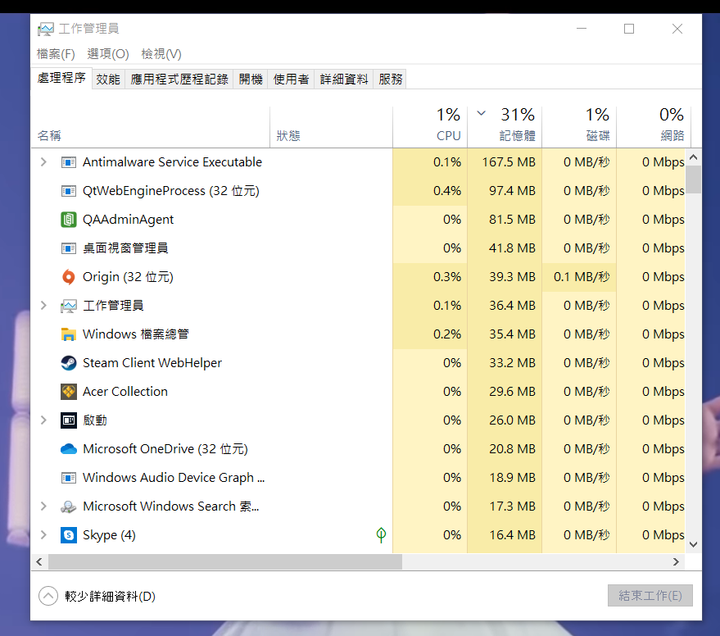The image size is (720, 636).
Task: Select the QAAdminAgent green icon
Action: pyautogui.click(x=68, y=220)
